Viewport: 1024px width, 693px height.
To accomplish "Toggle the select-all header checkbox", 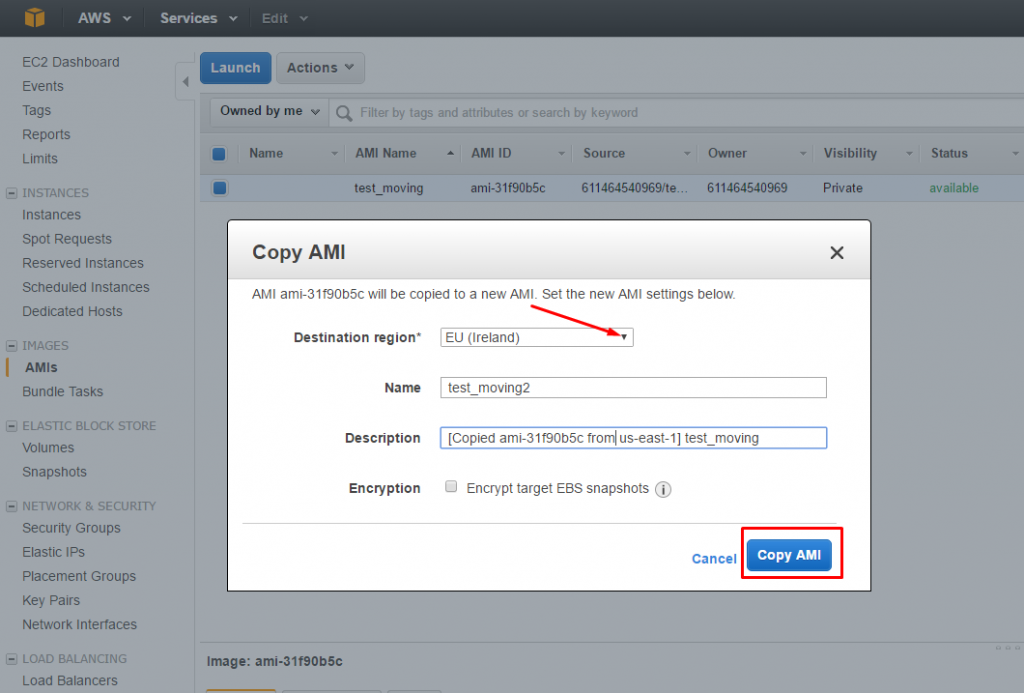I will (219, 154).
